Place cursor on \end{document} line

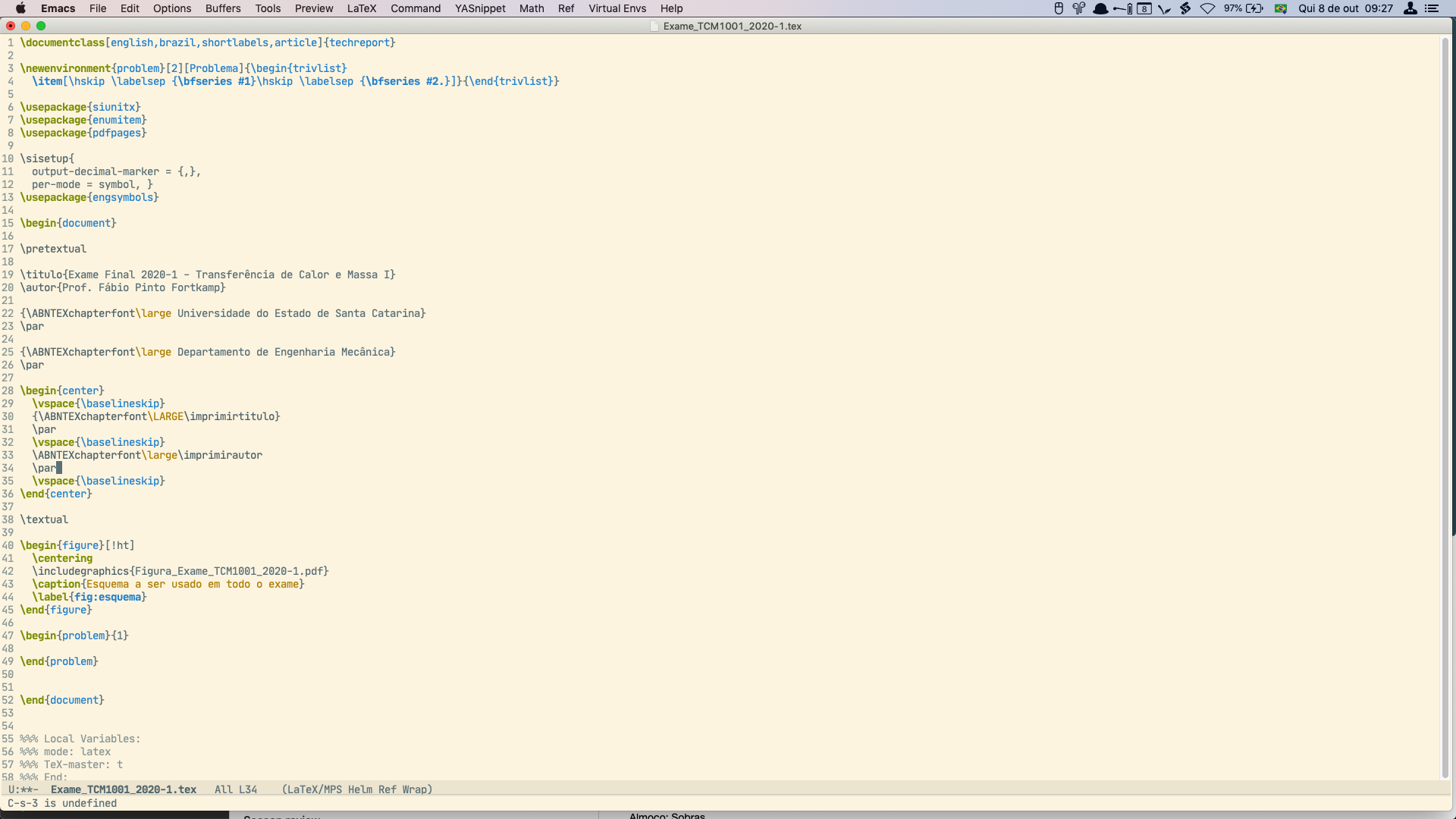(62, 700)
